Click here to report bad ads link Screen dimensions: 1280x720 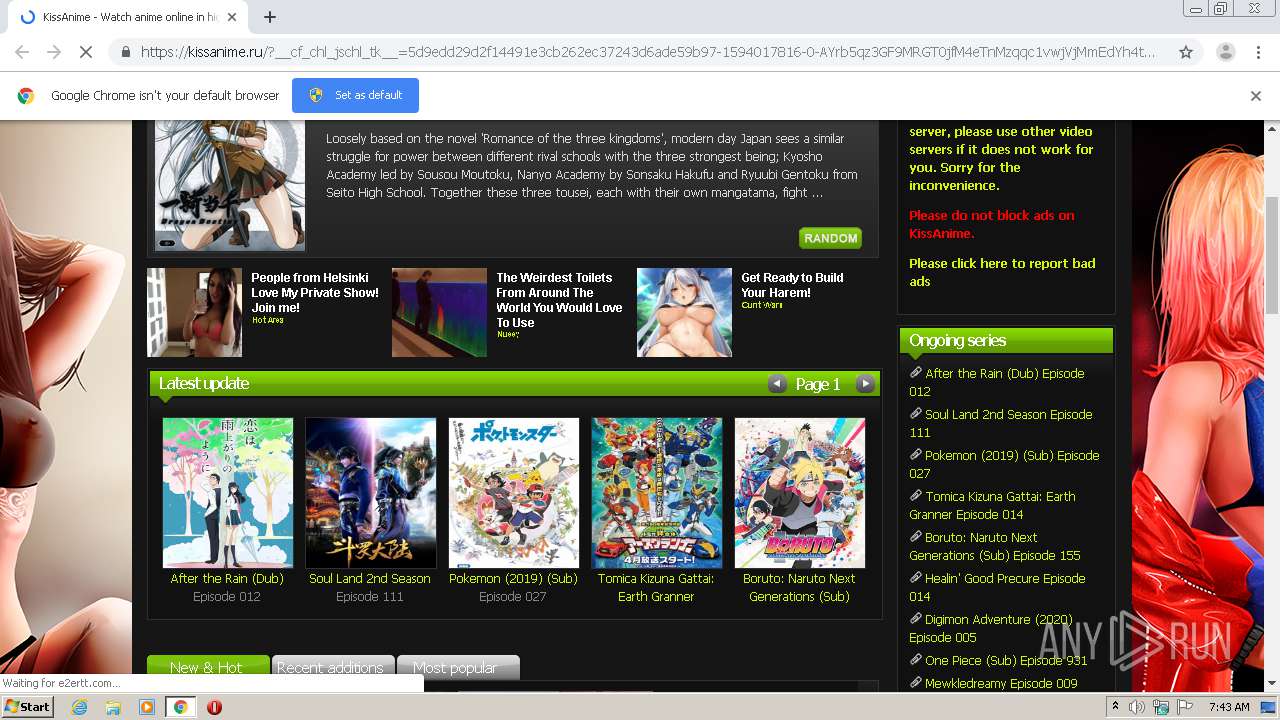pyautogui.click(x=1002, y=272)
